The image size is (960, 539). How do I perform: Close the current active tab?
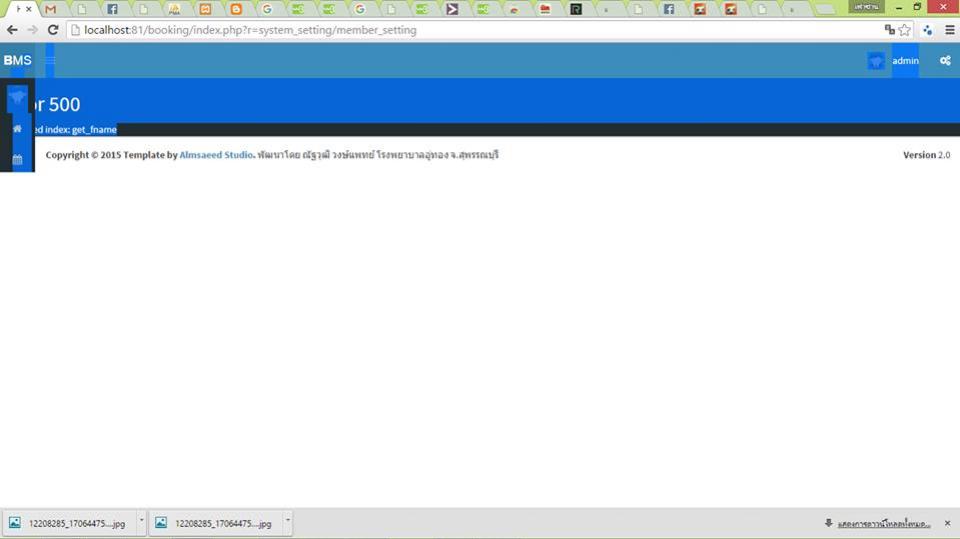tap(29, 9)
